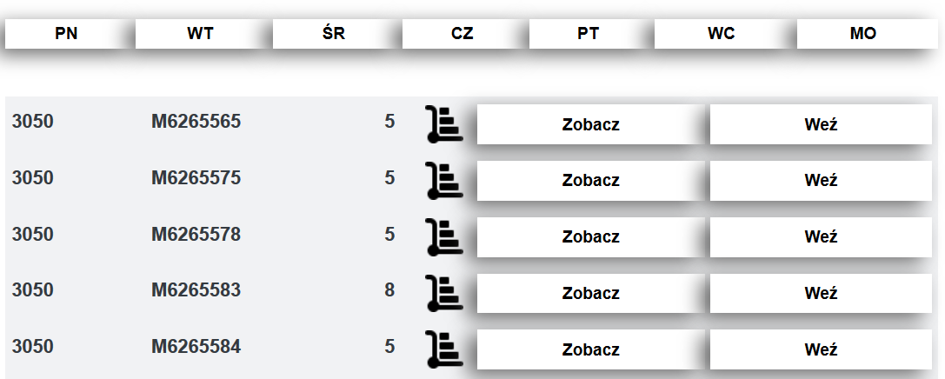The image size is (945, 379).
Task: Open the ŚR day tab
Action: pos(333,34)
